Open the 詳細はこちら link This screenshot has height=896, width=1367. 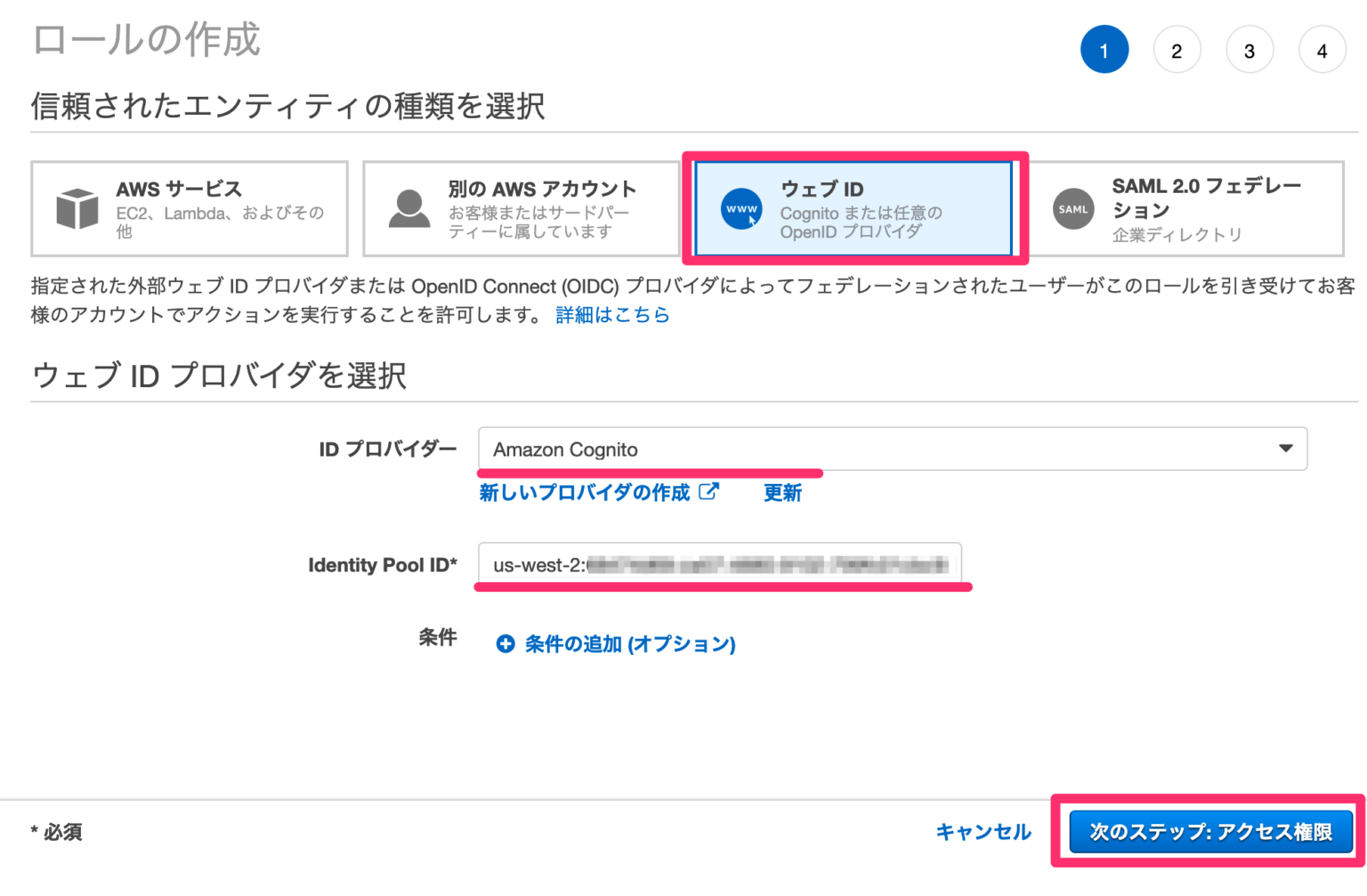611,314
